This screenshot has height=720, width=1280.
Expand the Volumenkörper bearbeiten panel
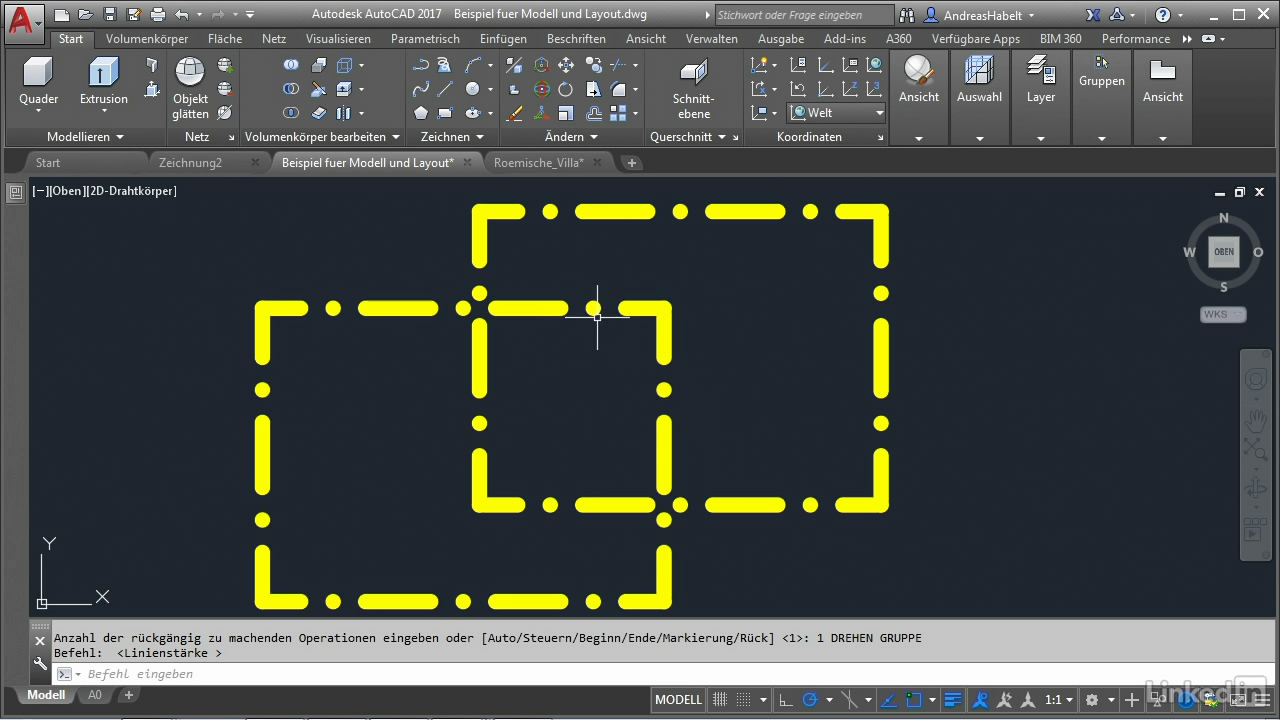point(322,137)
